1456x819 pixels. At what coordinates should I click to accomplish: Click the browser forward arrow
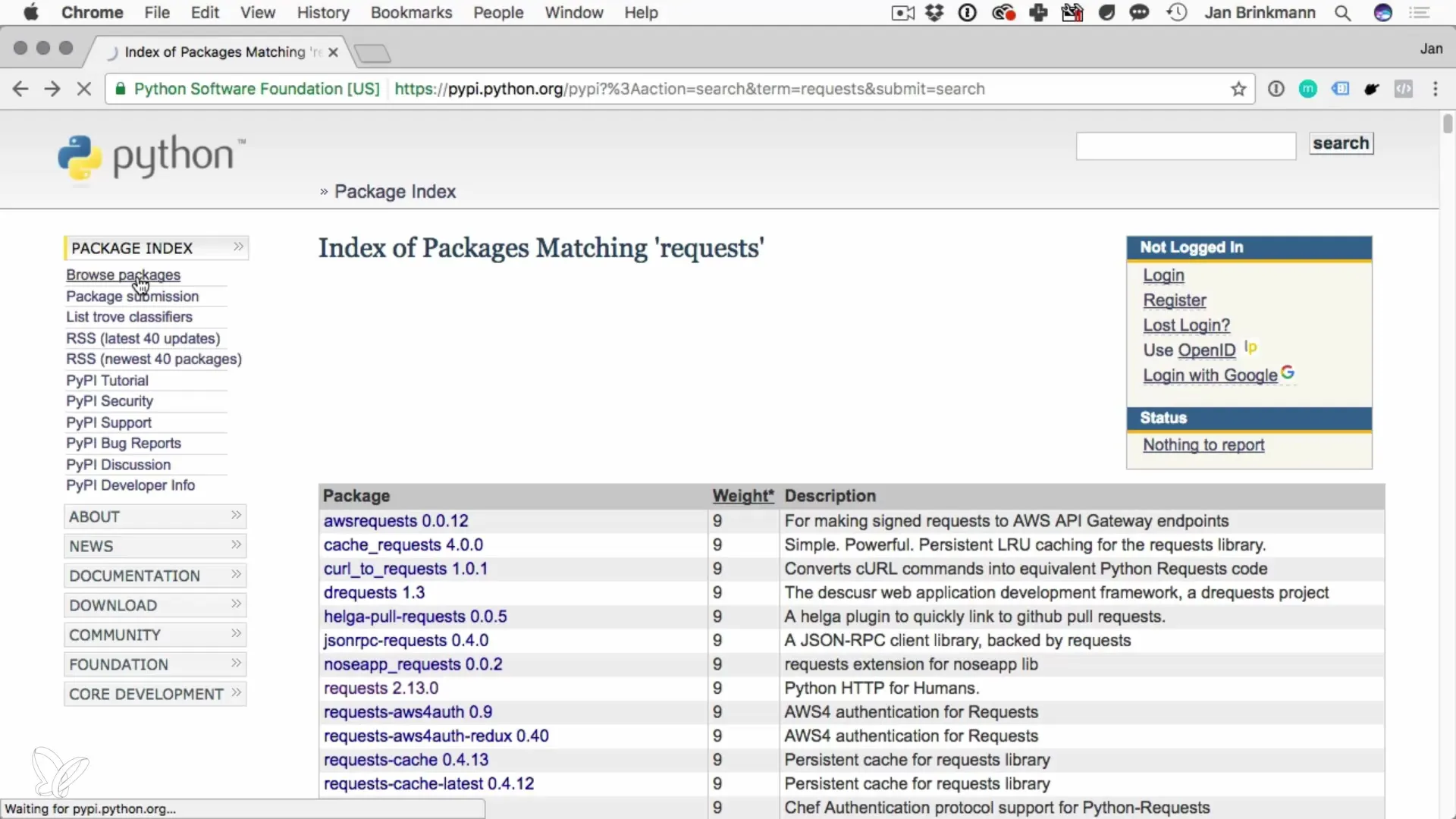[52, 89]
